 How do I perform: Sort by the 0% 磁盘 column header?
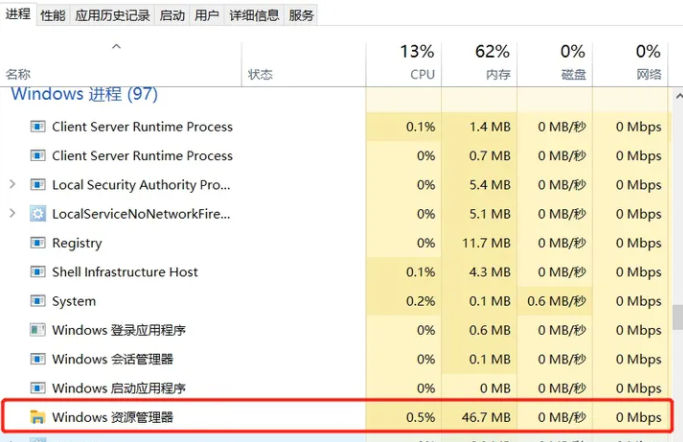pos(555,63)
